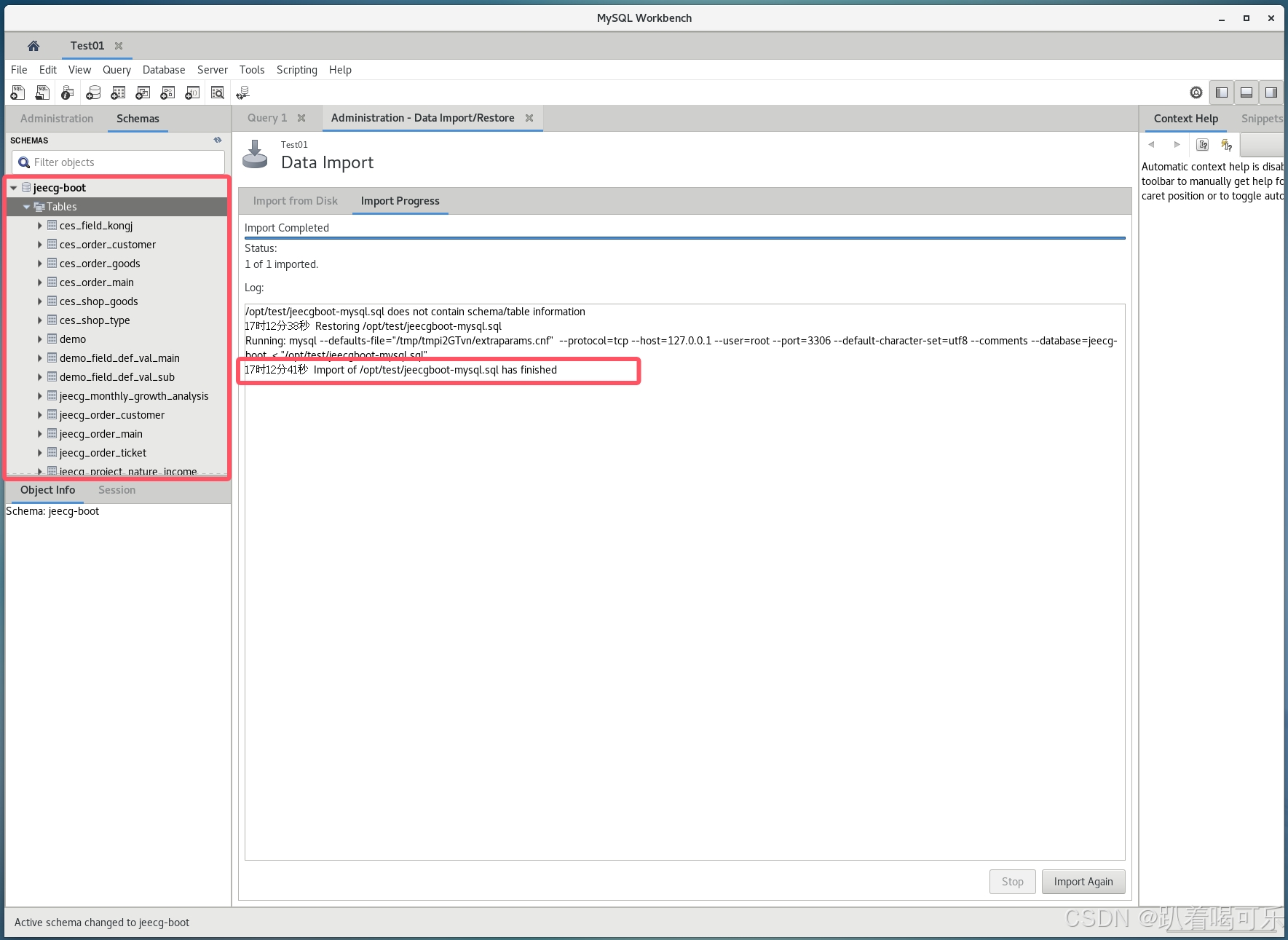This screenshot has width=1288, height=940.
Task: Switch to Import from Disk tab
Action: pyautogui.click(x=296, y=201)
